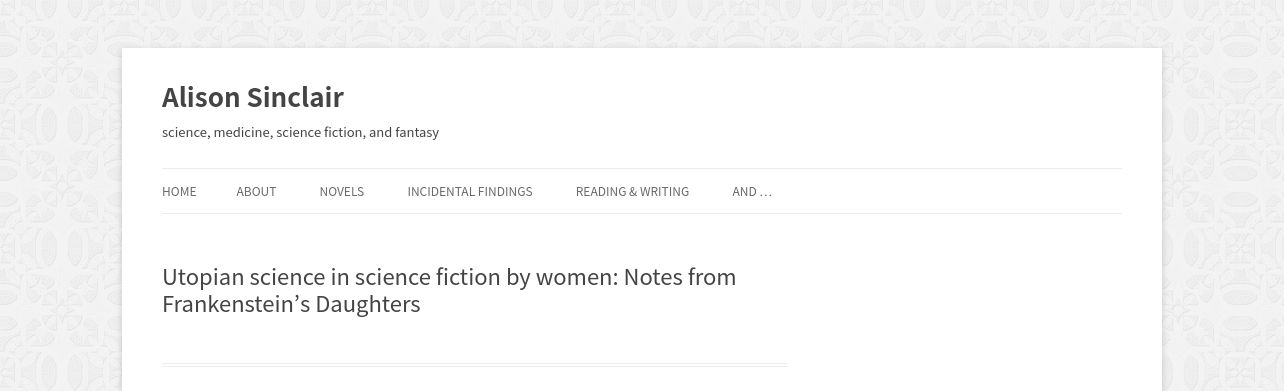Screen dimensions: 1284x391
Task: Click the word Alison in the site title
Action: (201, 97)
